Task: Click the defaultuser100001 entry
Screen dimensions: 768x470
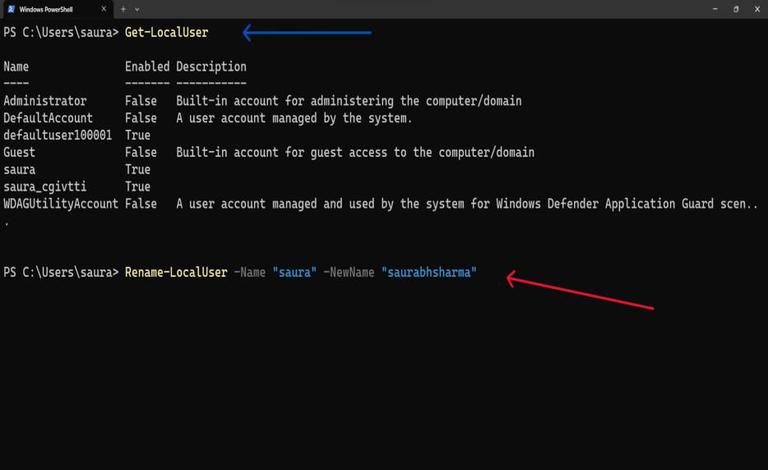Action: coord(57,135)
